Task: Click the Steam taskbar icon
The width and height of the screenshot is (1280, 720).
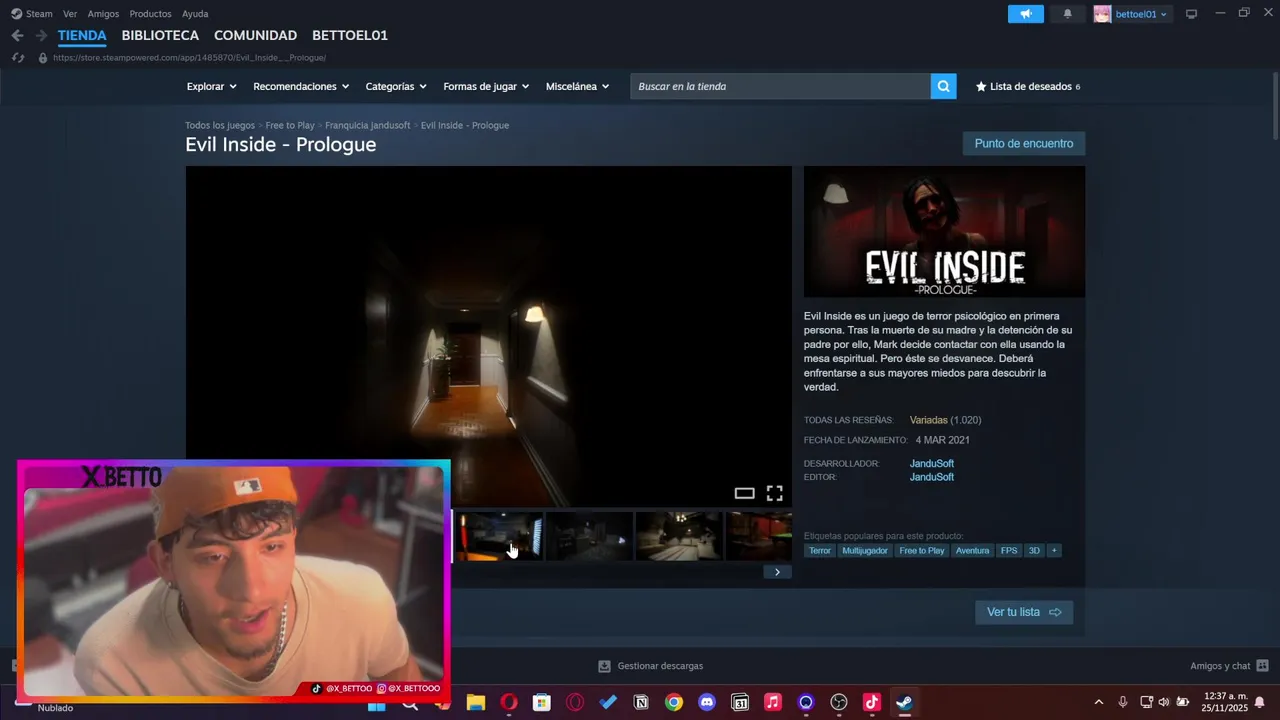Action: (904, 703)
